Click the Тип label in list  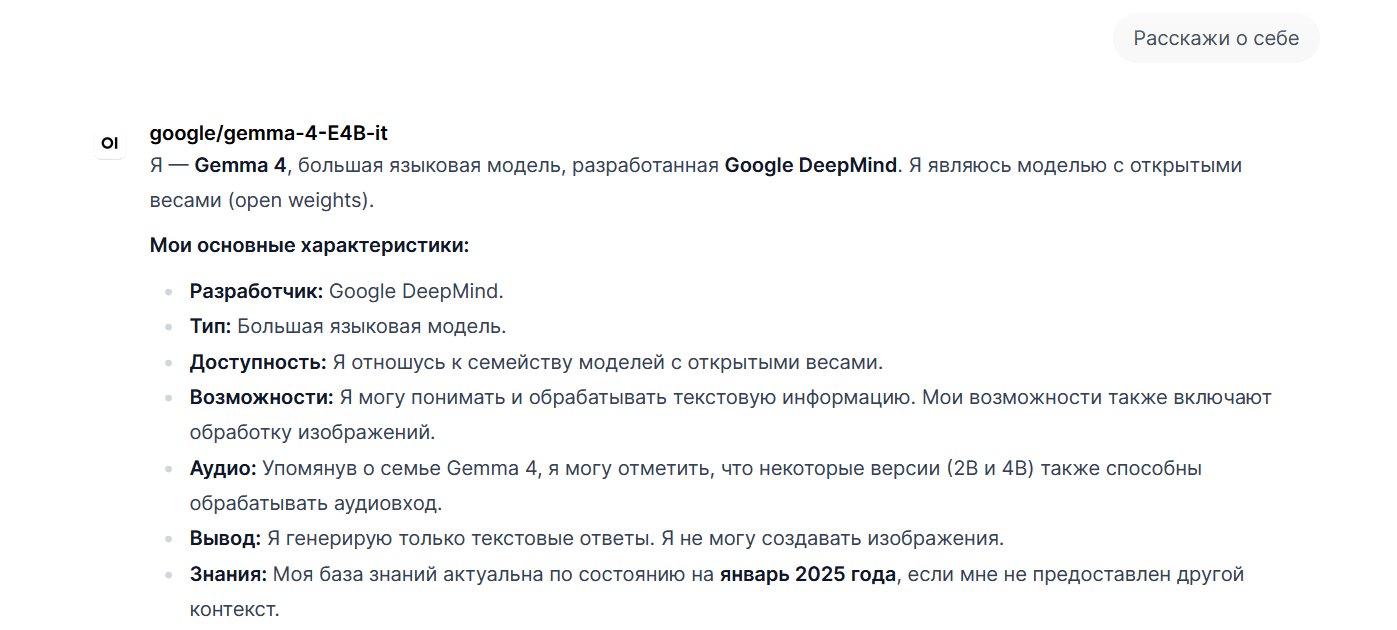coord(211,327)
